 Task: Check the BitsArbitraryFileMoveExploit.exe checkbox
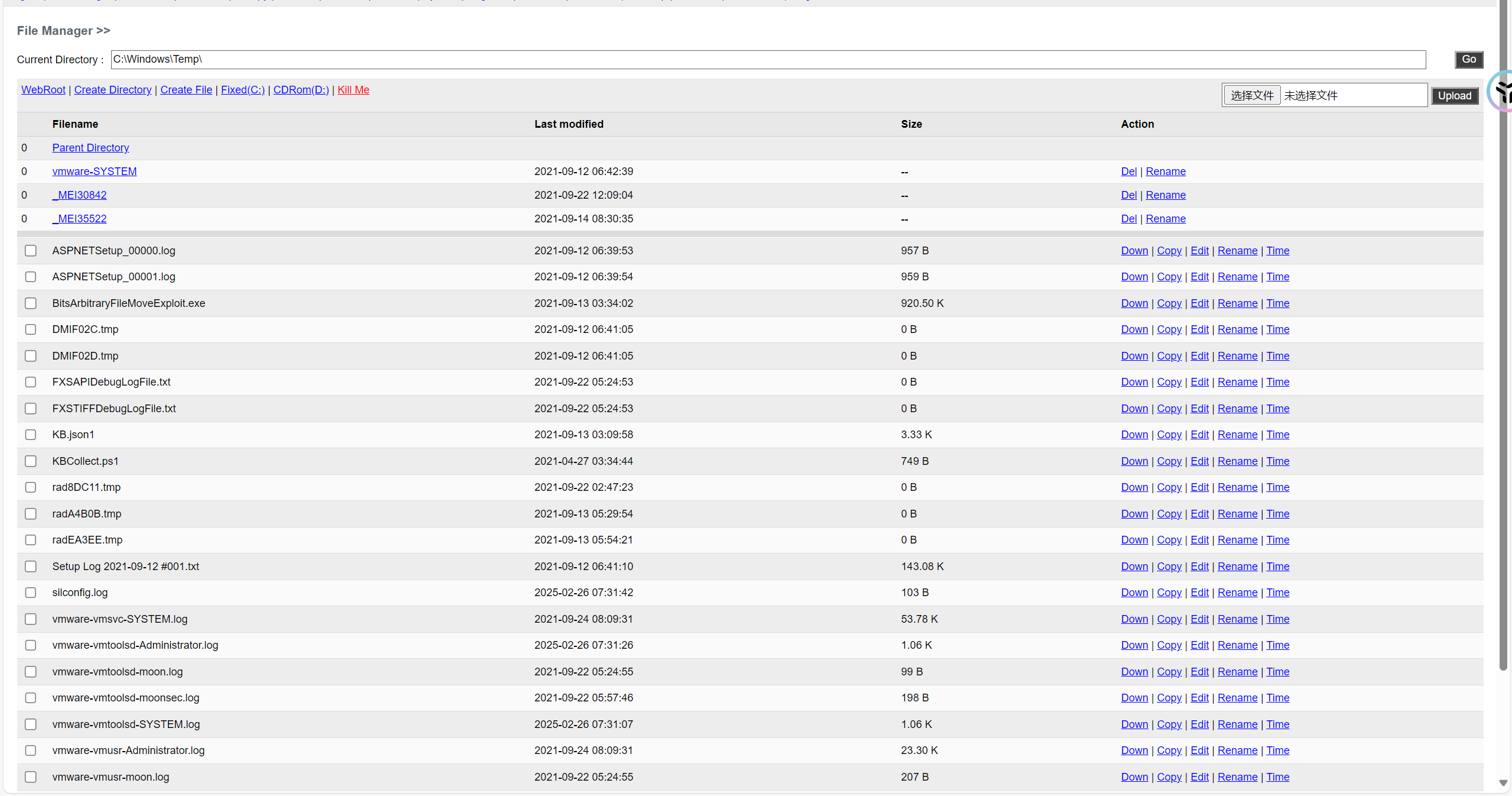pos(31,303)
